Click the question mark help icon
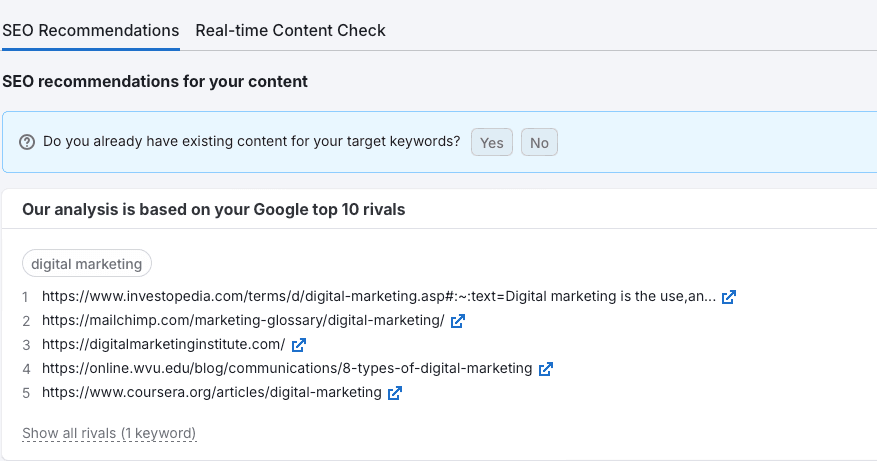877x461 pixels. pyautogui.click(x=27, y=142)
